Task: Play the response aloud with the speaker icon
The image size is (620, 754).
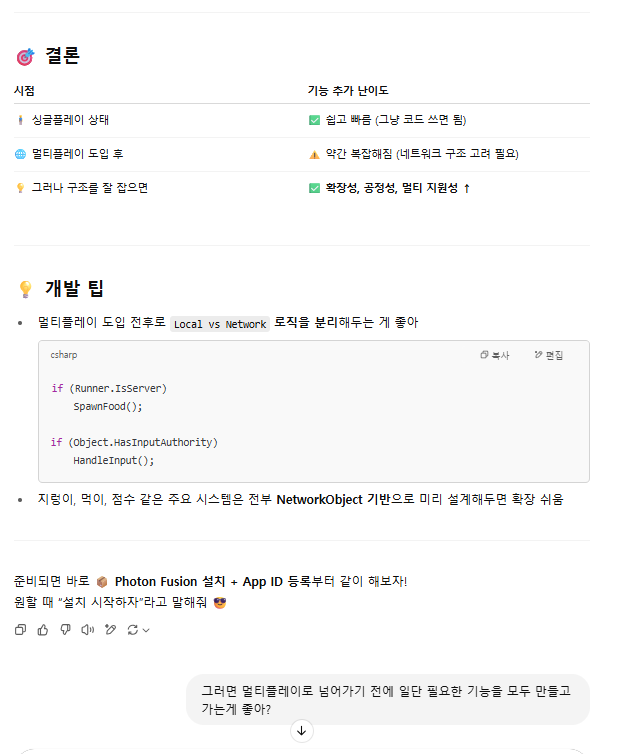Action: pyautogui.click(x=87, y=629)
